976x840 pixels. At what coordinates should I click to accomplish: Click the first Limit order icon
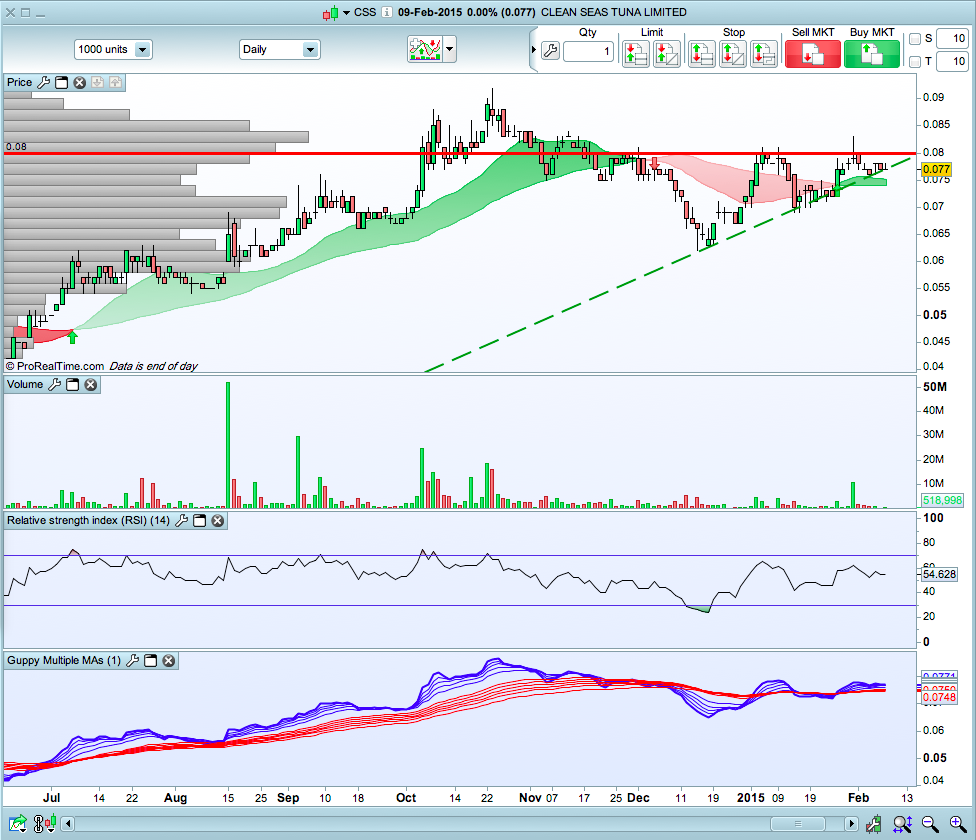tap(636, 54)
